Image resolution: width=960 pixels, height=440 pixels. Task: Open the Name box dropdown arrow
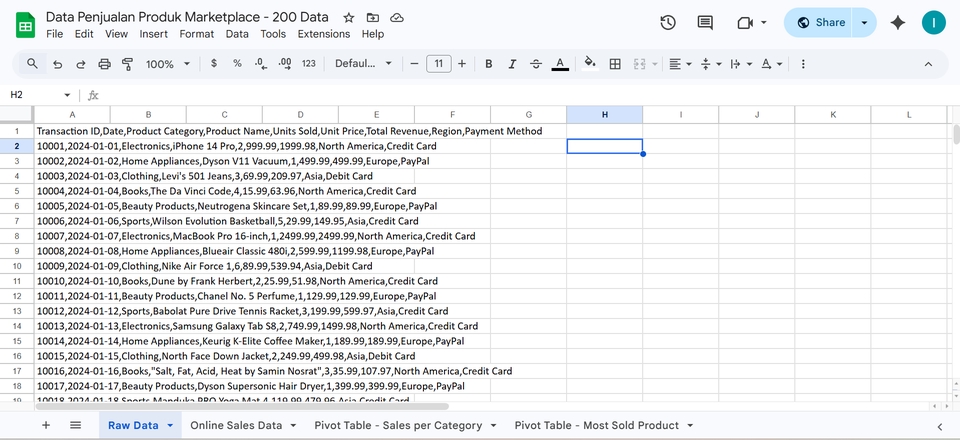[67, 95]
